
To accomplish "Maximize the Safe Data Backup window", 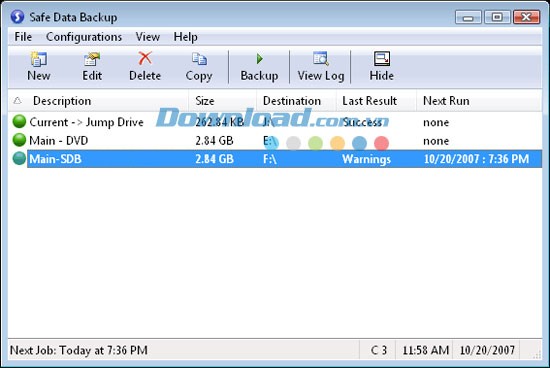I will point(497,17).
